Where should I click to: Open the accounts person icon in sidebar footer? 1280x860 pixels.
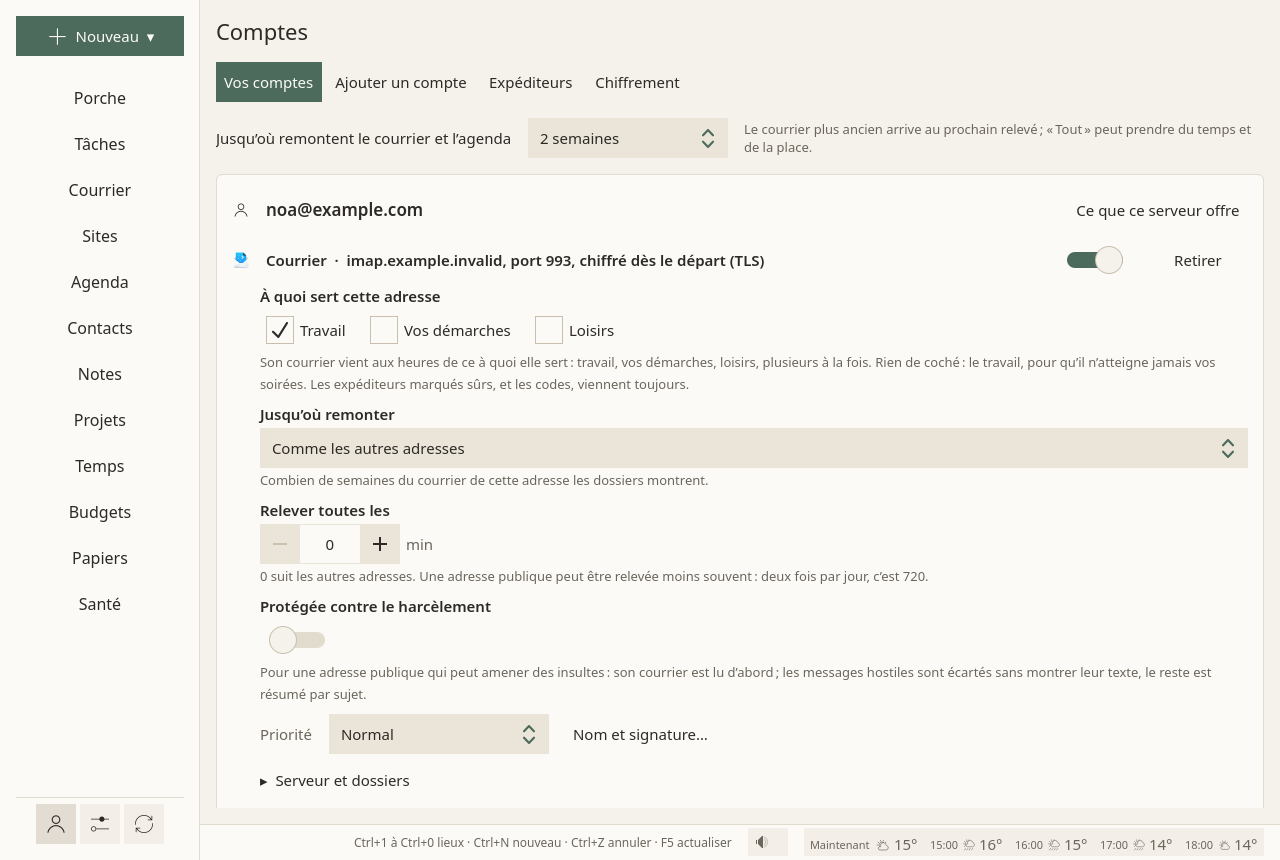click(x=56, y=824)
